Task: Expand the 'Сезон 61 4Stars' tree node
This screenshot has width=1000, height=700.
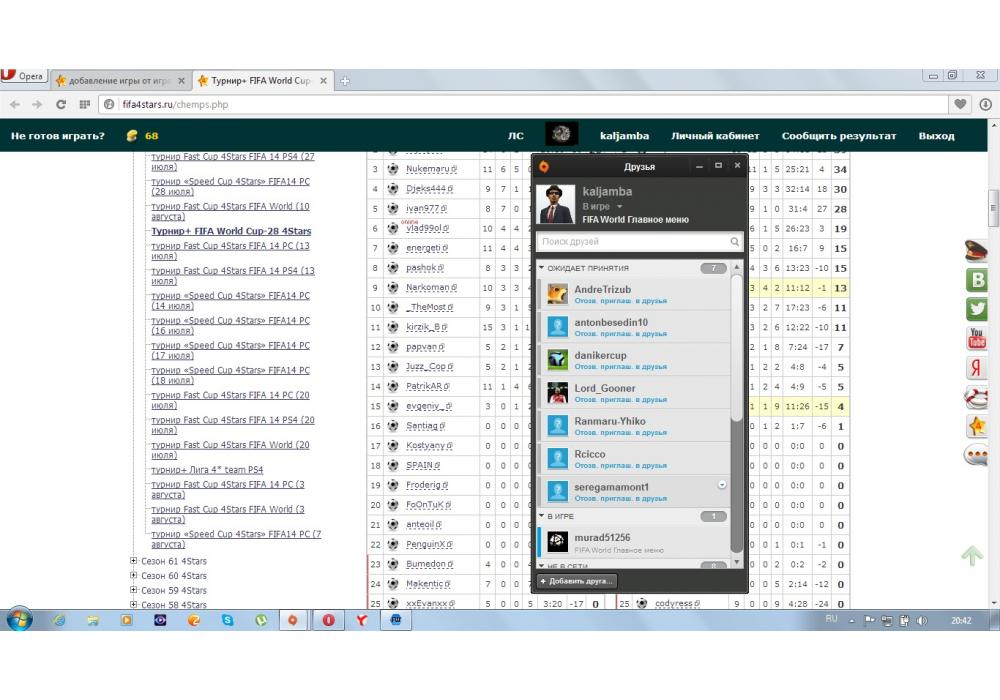Action: (134, 561)
